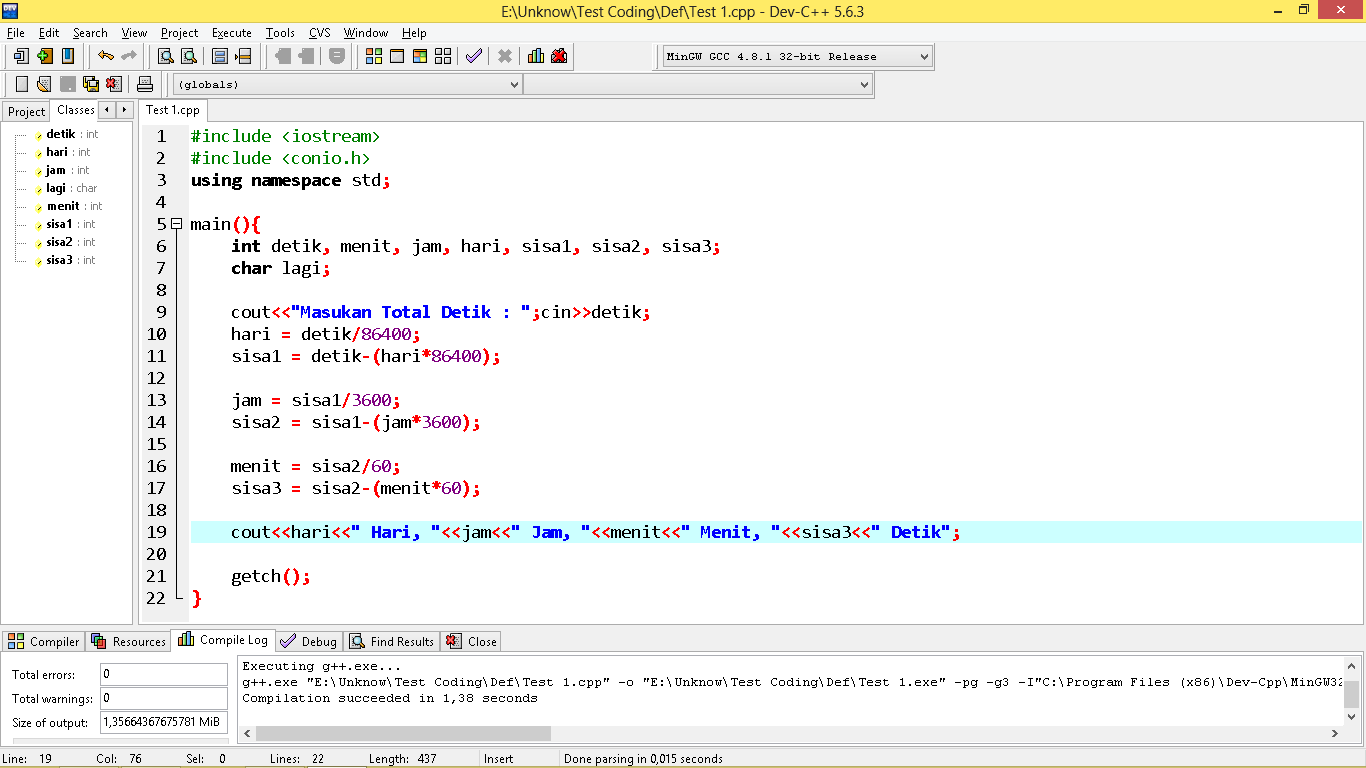Viewport: 1366px width, 768px height.
Task: Click the Close tab in bottom panel
Action: pos(471,641)
